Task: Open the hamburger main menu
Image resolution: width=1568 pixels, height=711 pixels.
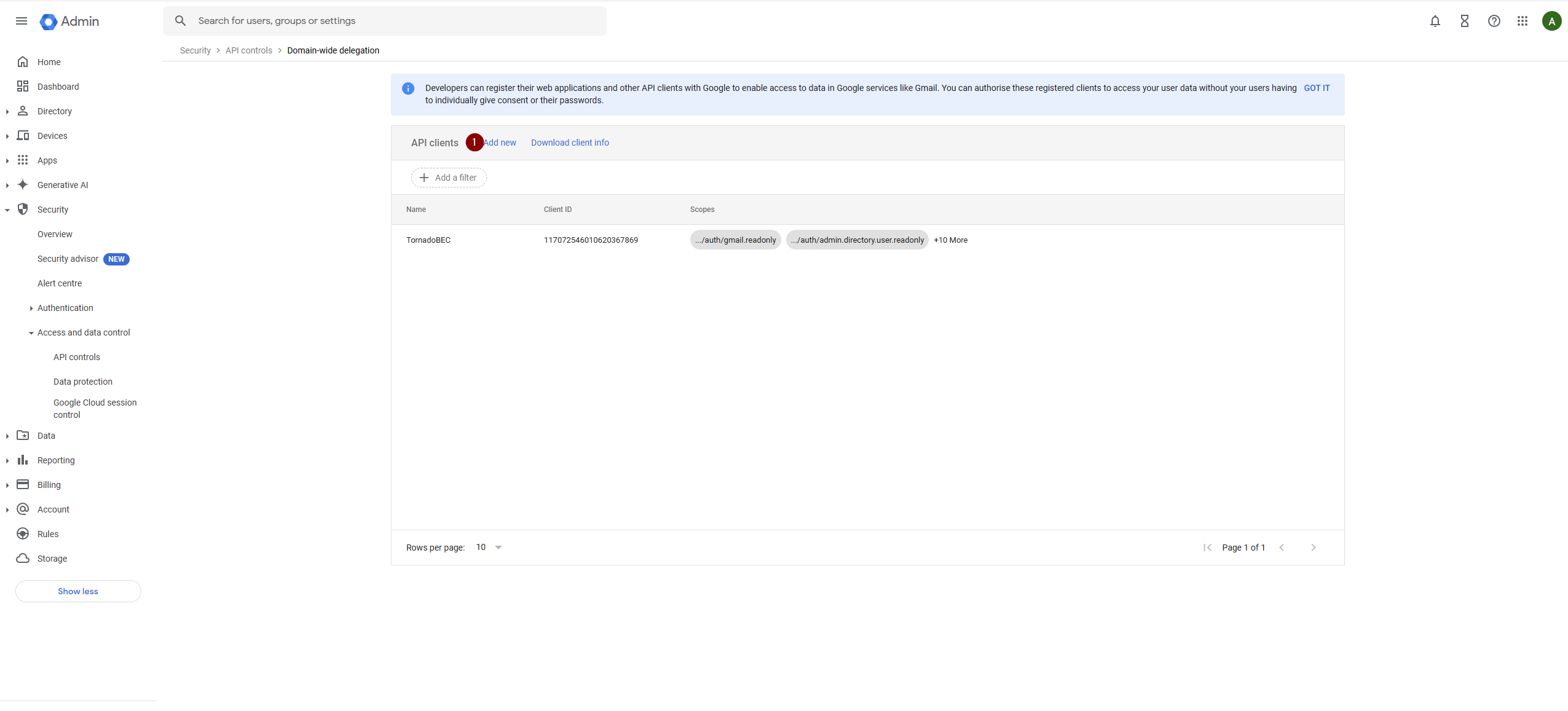Action: [x=22, y=21]
